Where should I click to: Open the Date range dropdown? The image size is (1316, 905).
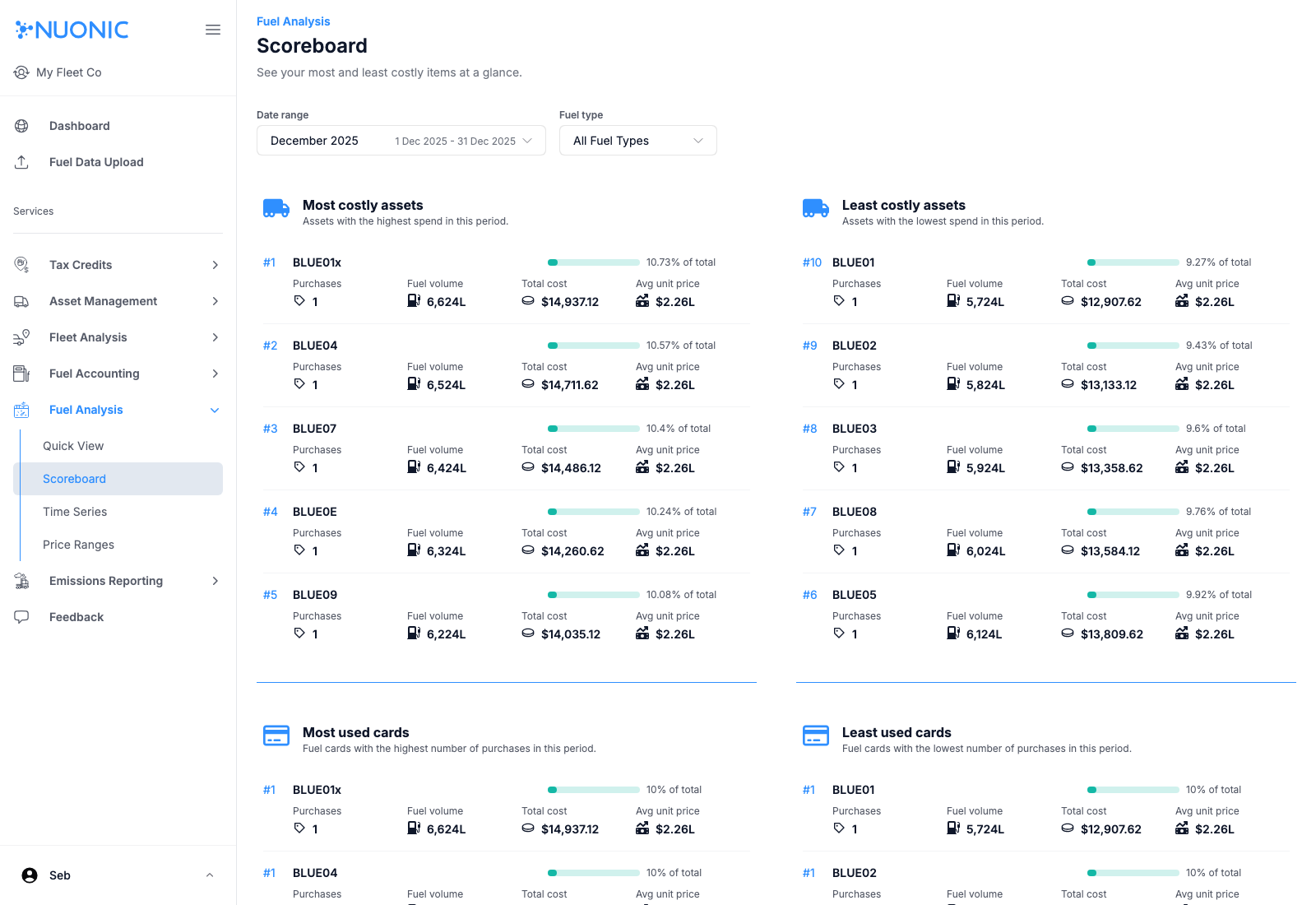pos(401,141)
